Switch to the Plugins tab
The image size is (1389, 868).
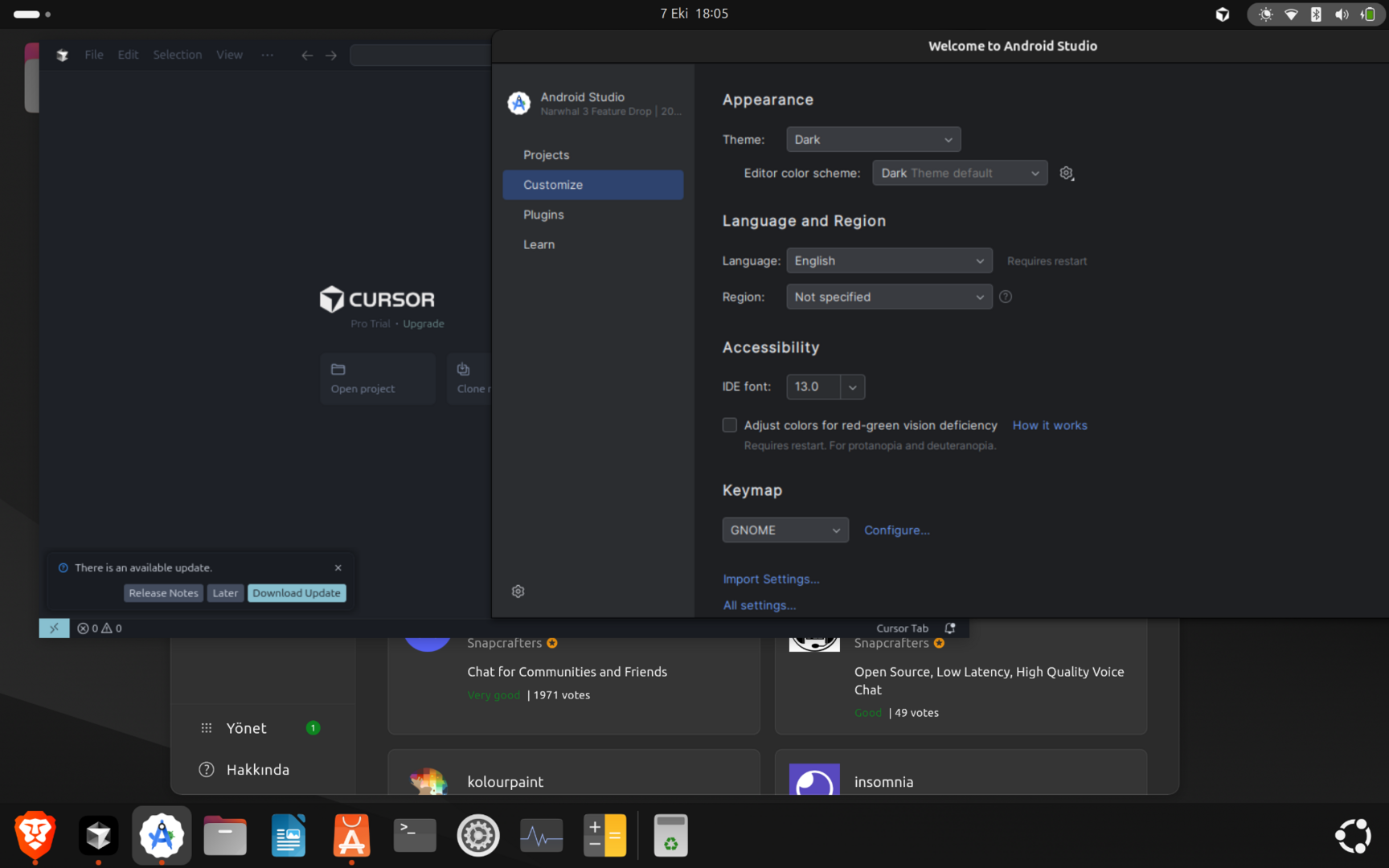tap(593, 215)
